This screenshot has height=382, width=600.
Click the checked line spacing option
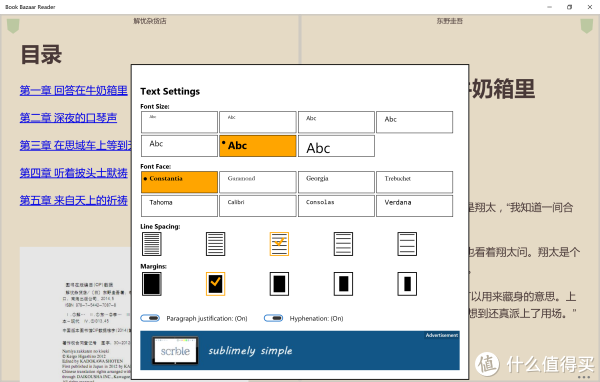[x=279, y=244]
